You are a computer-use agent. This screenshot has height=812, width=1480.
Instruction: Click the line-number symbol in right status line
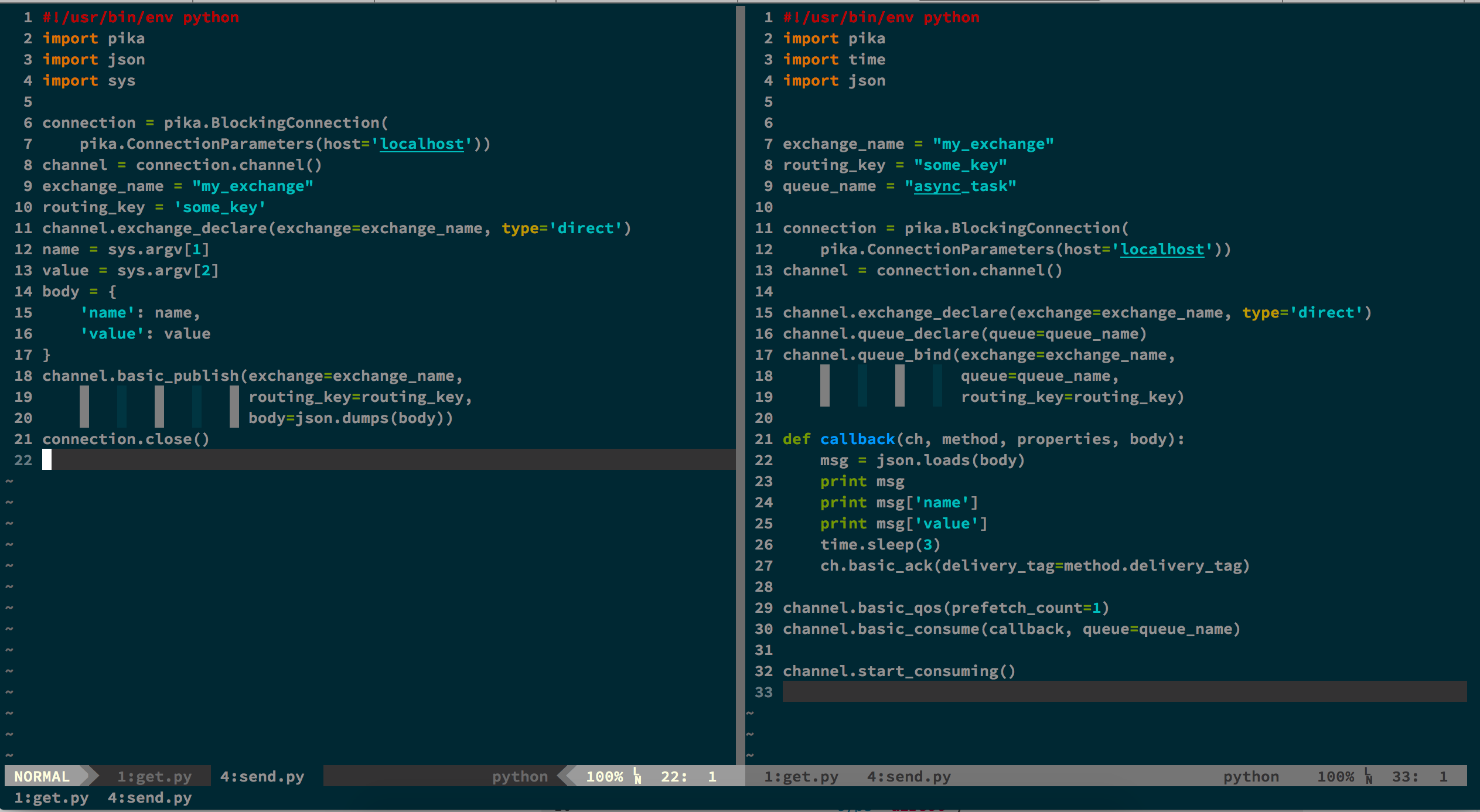click(x=1369, y=776)
